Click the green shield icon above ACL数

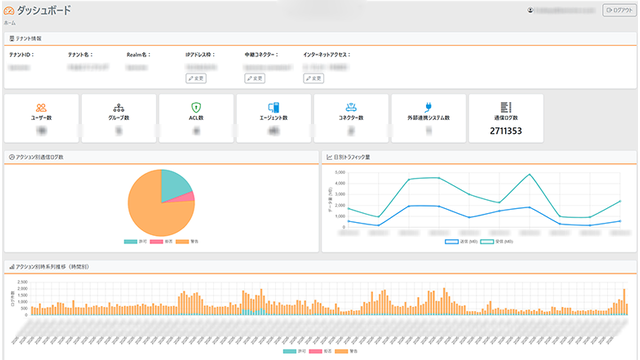(x=196, y=107)
